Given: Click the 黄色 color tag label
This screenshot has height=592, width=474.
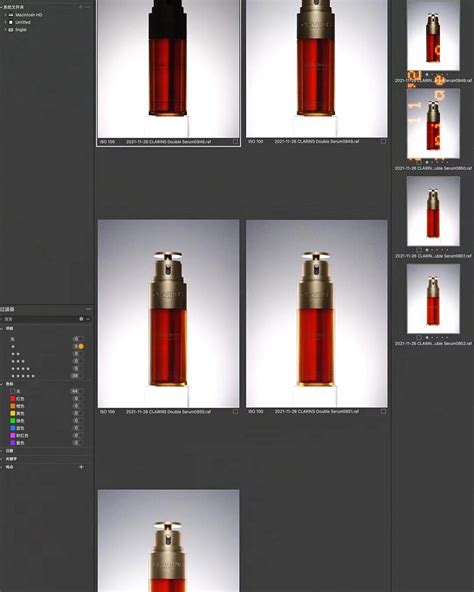Looking at the screenshot, I should click(20, 413).
